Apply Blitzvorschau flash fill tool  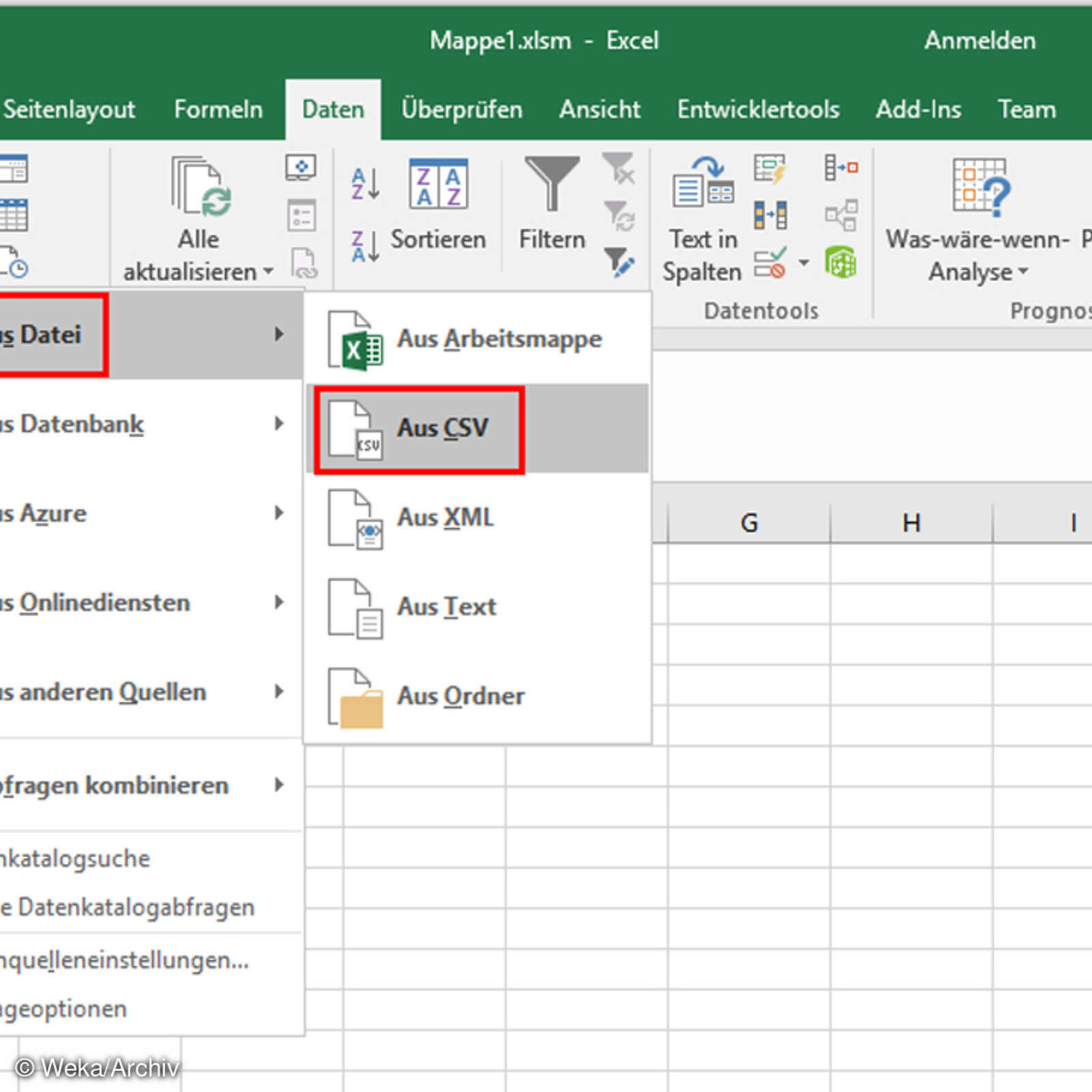[x=770, y=166]
